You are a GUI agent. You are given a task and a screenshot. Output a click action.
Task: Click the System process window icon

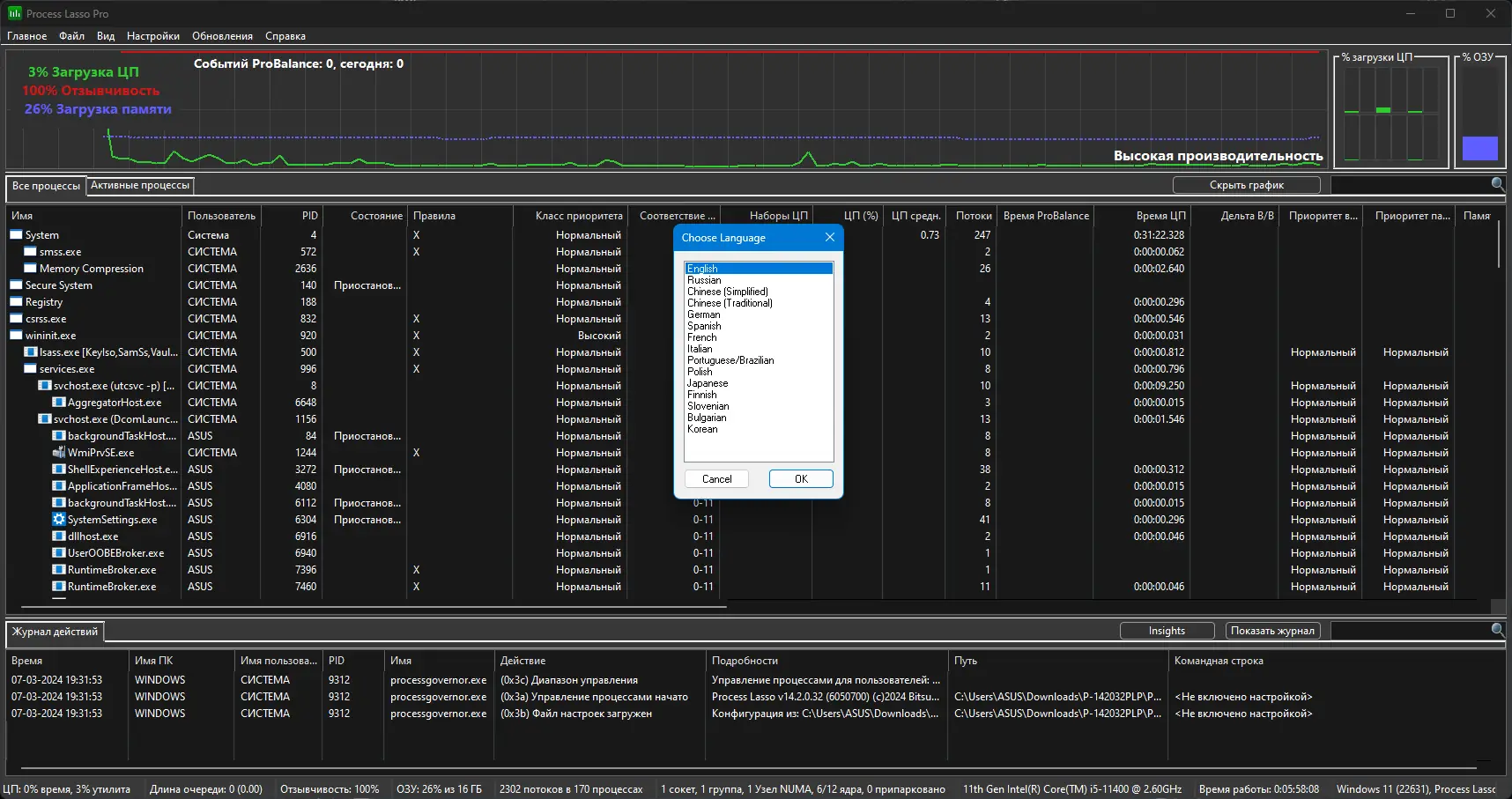(x=16, y=235)
